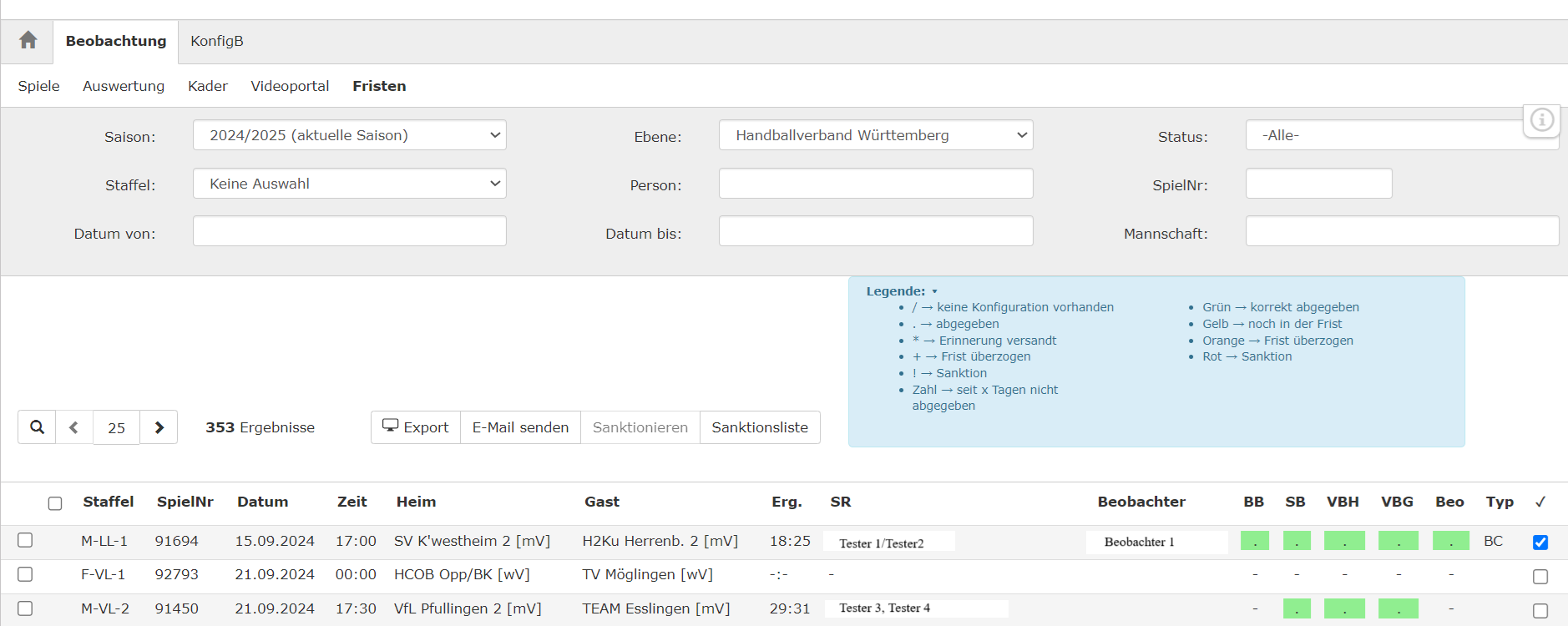
Task: Go to previous results page arrow
Action: click(74, 427)
